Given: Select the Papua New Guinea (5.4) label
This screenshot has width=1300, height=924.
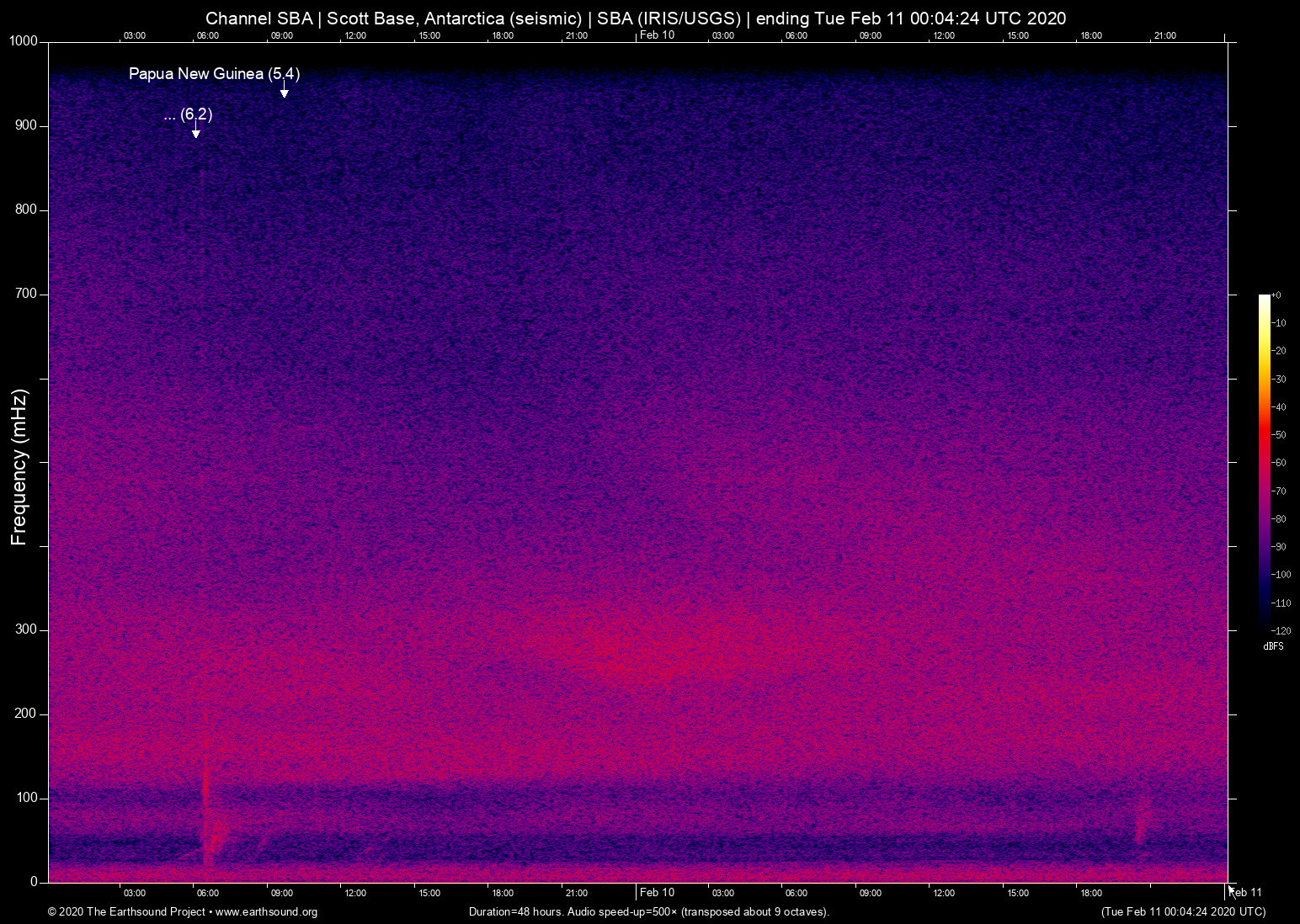Looking at the screenshot, I should [x=214, y=74].
